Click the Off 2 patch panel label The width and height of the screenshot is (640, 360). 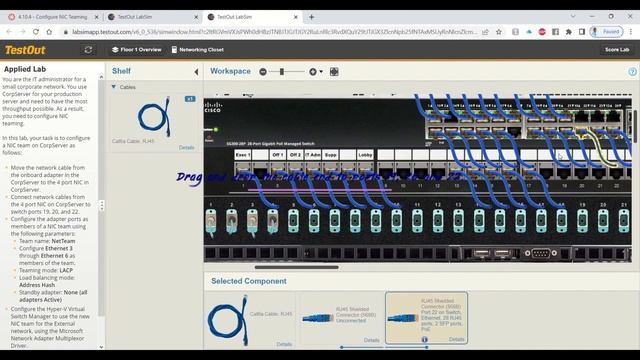[295, 155]
